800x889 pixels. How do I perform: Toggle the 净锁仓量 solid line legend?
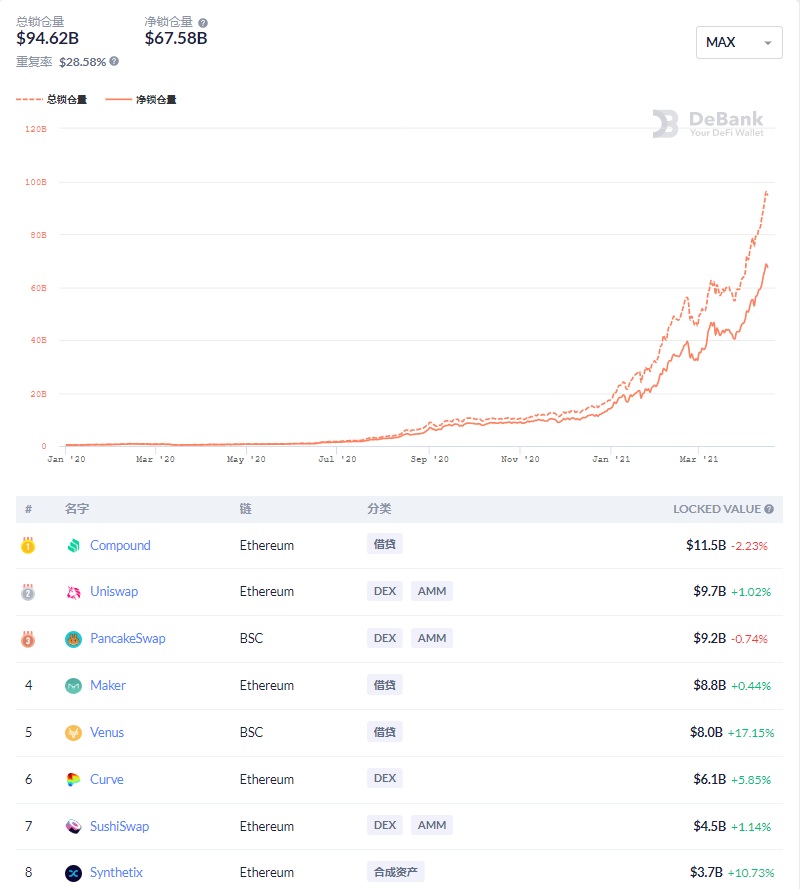point(141,100)
